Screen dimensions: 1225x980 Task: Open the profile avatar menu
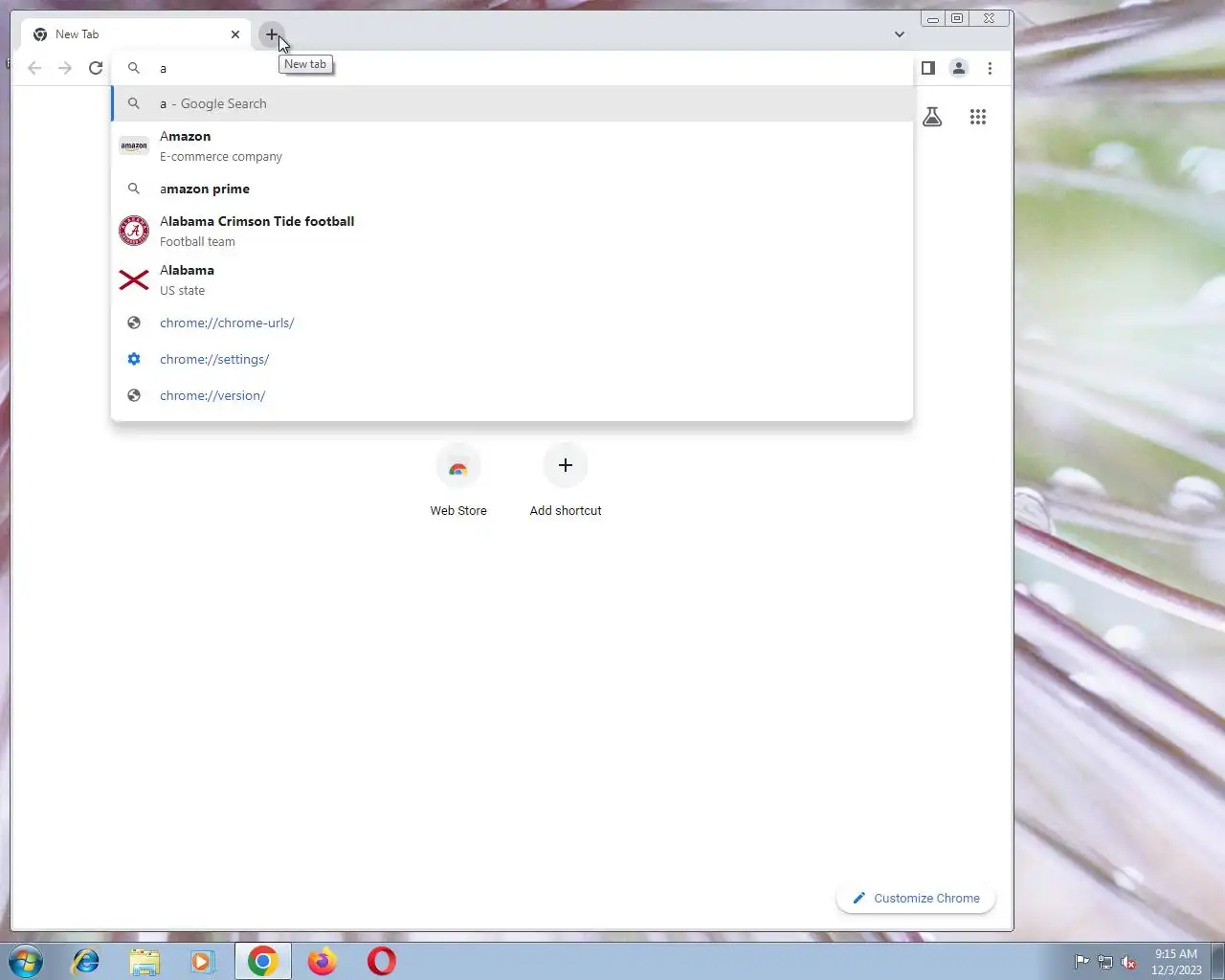958,68
